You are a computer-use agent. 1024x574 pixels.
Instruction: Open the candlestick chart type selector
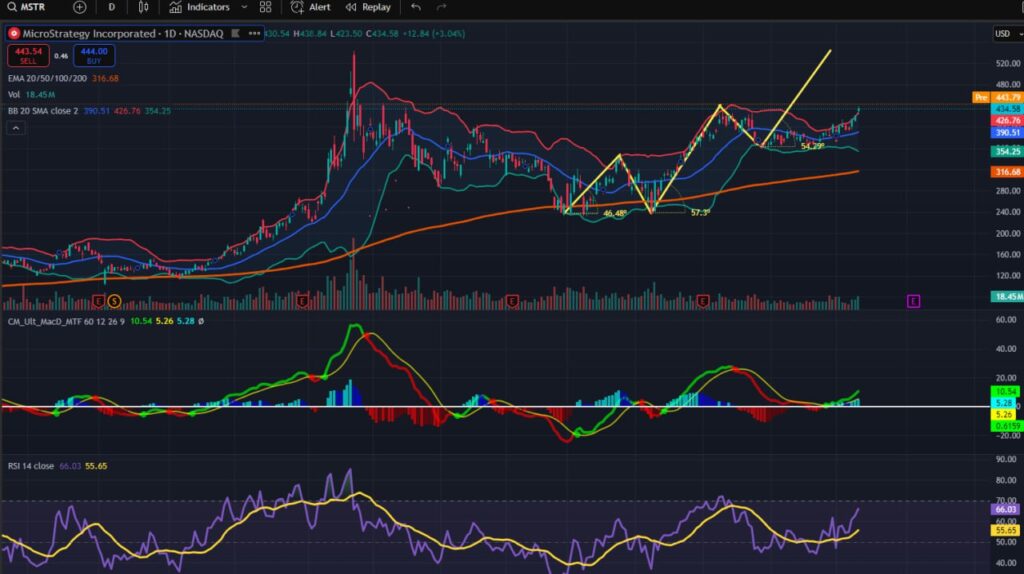(144, 7)
